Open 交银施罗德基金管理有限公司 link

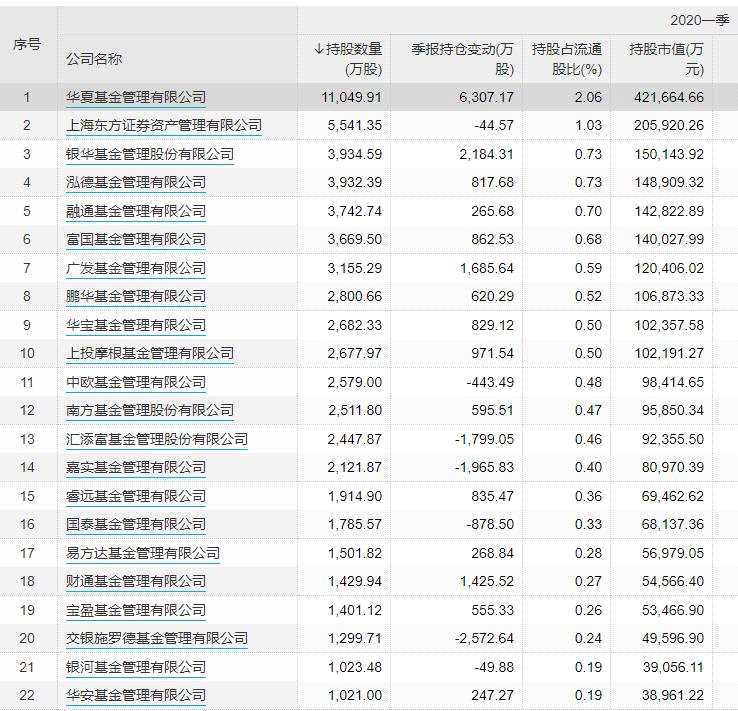[157, 638]
